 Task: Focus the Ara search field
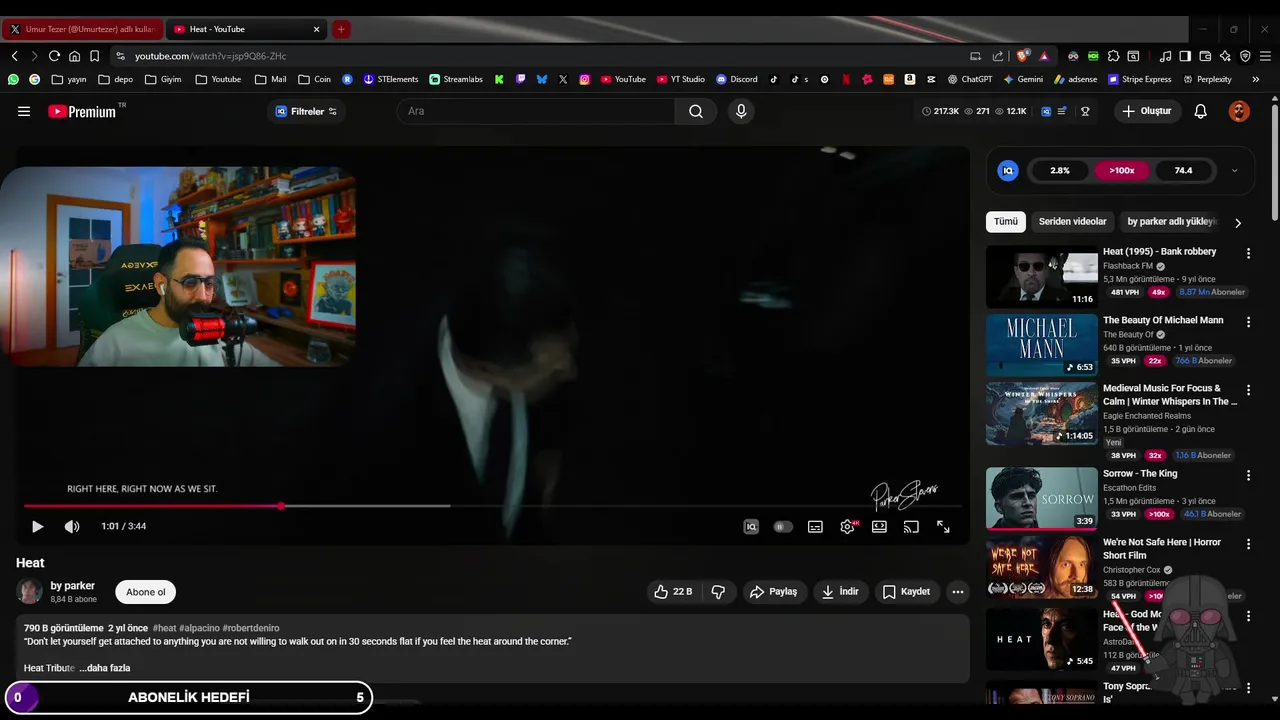point(536,111)
